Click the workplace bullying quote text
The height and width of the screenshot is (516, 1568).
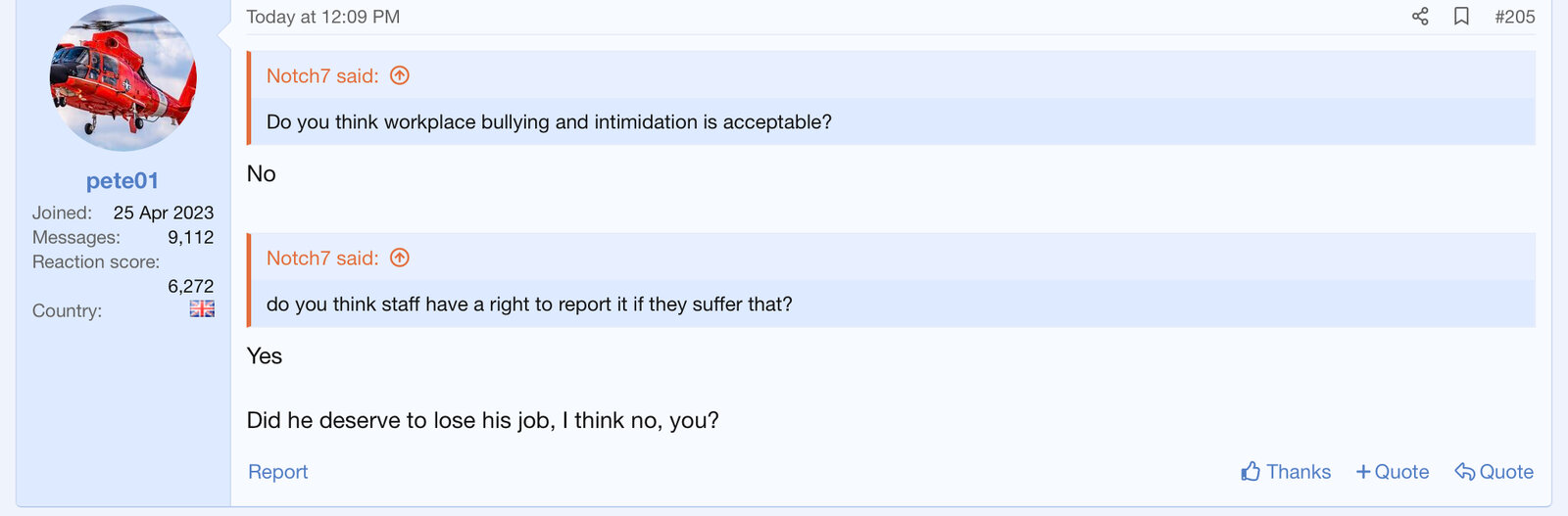point(549,122)
